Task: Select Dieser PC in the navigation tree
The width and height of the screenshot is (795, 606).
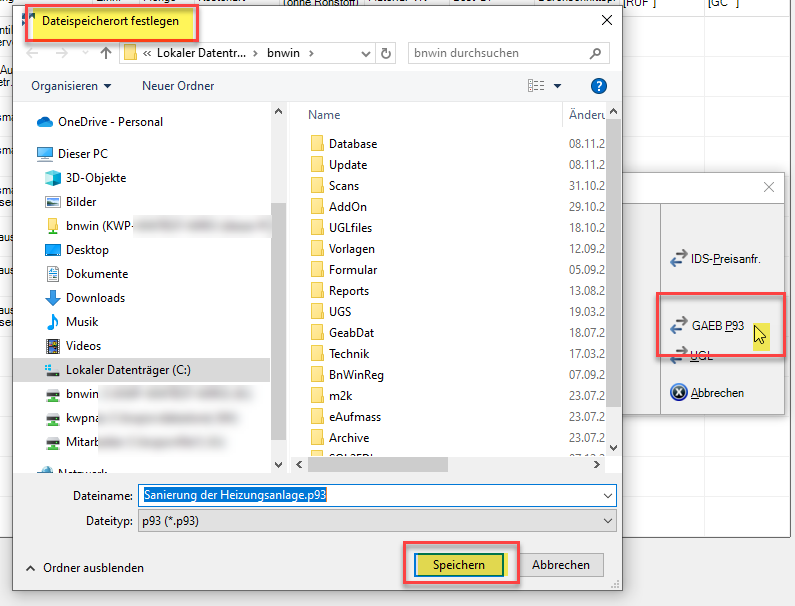Action: coord(83,153)
